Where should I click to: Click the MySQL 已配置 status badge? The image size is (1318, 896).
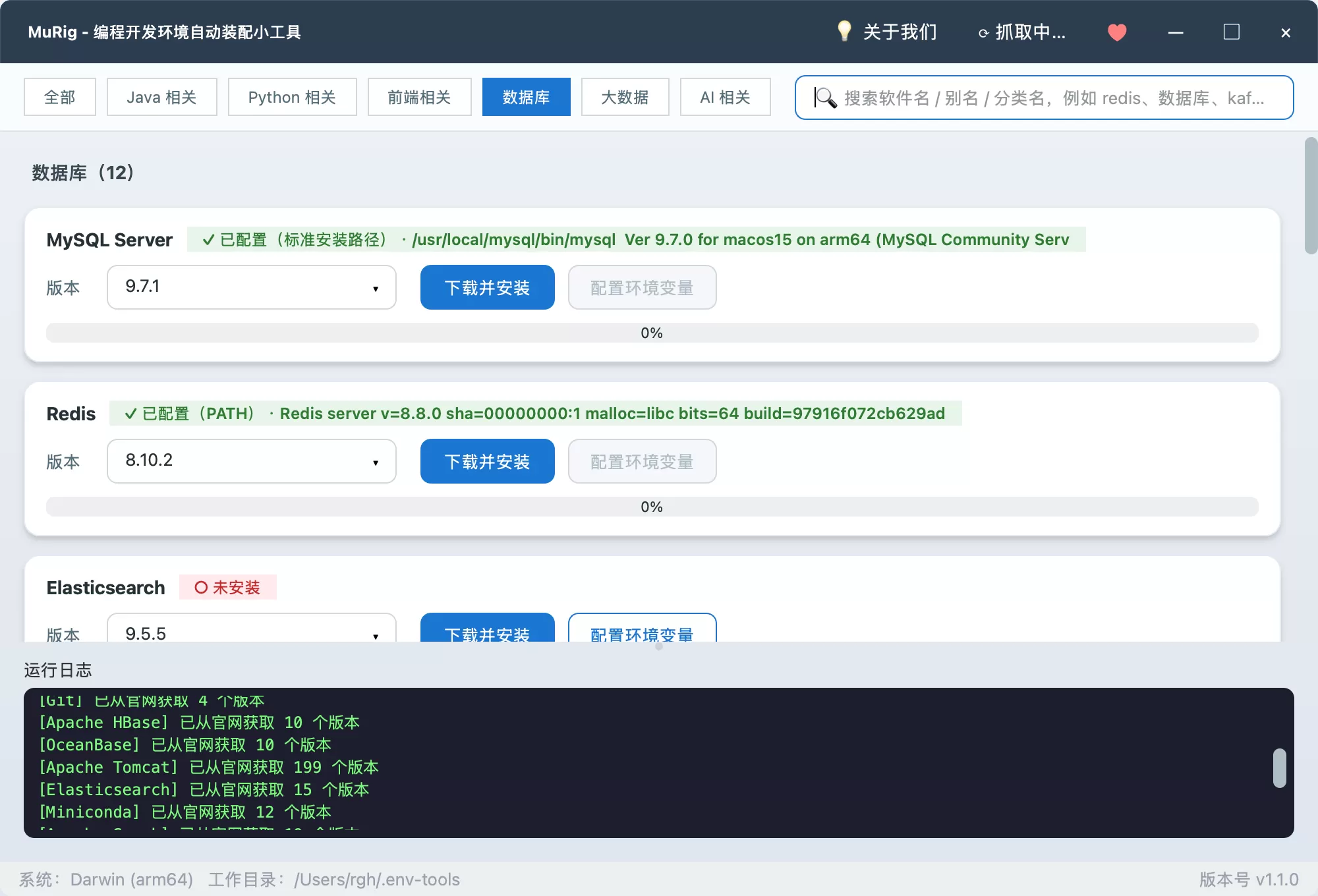click(x=637, y=239)
